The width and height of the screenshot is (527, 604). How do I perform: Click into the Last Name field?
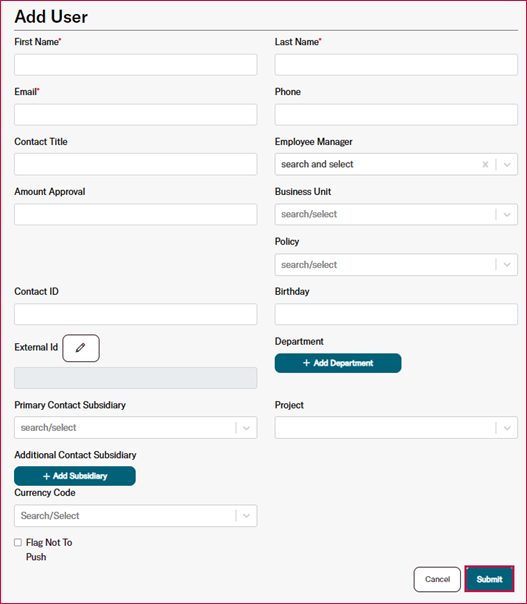click(396, 65)
